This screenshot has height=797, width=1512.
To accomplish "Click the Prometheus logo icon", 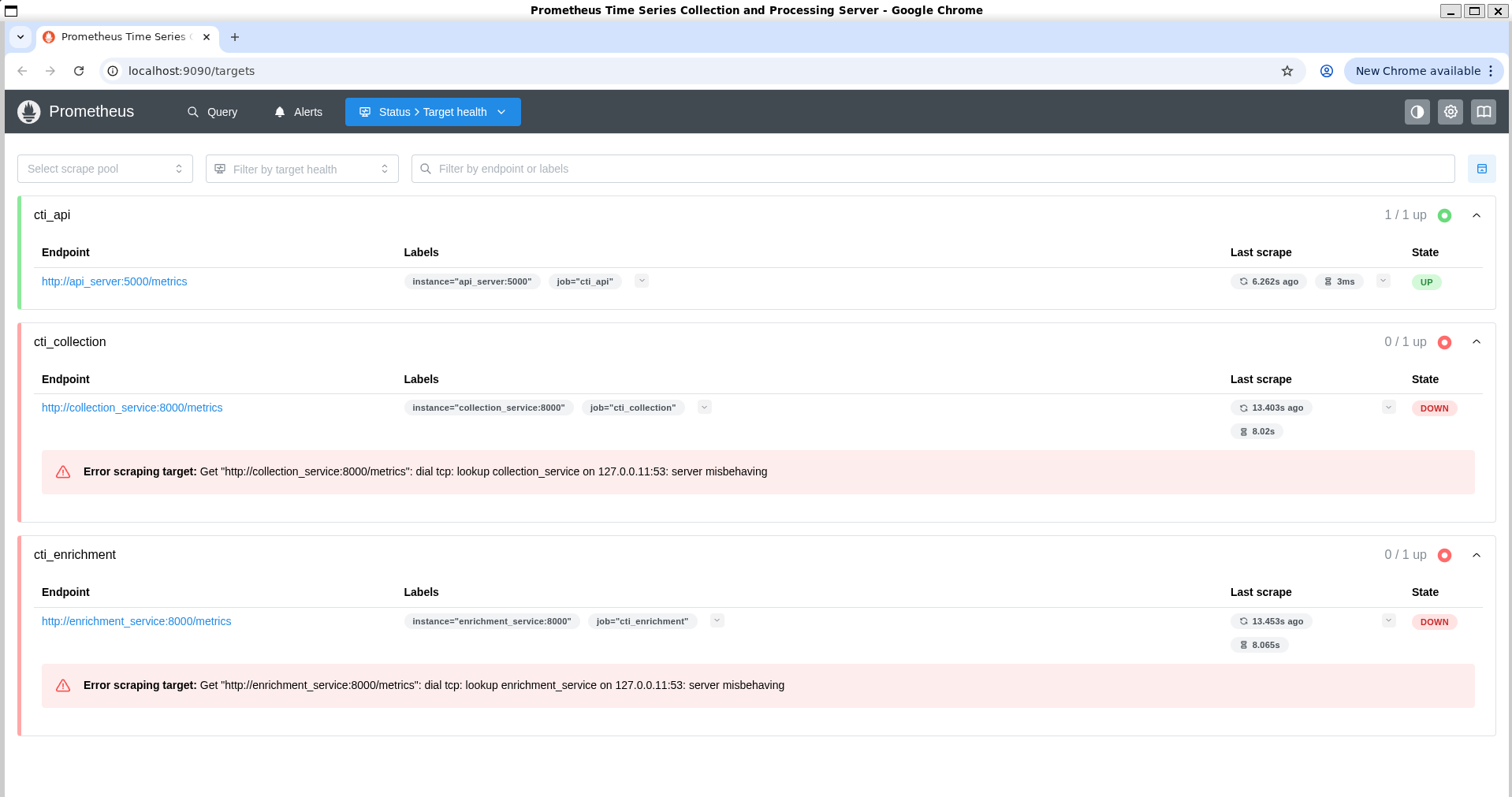I will pos(29,112).
